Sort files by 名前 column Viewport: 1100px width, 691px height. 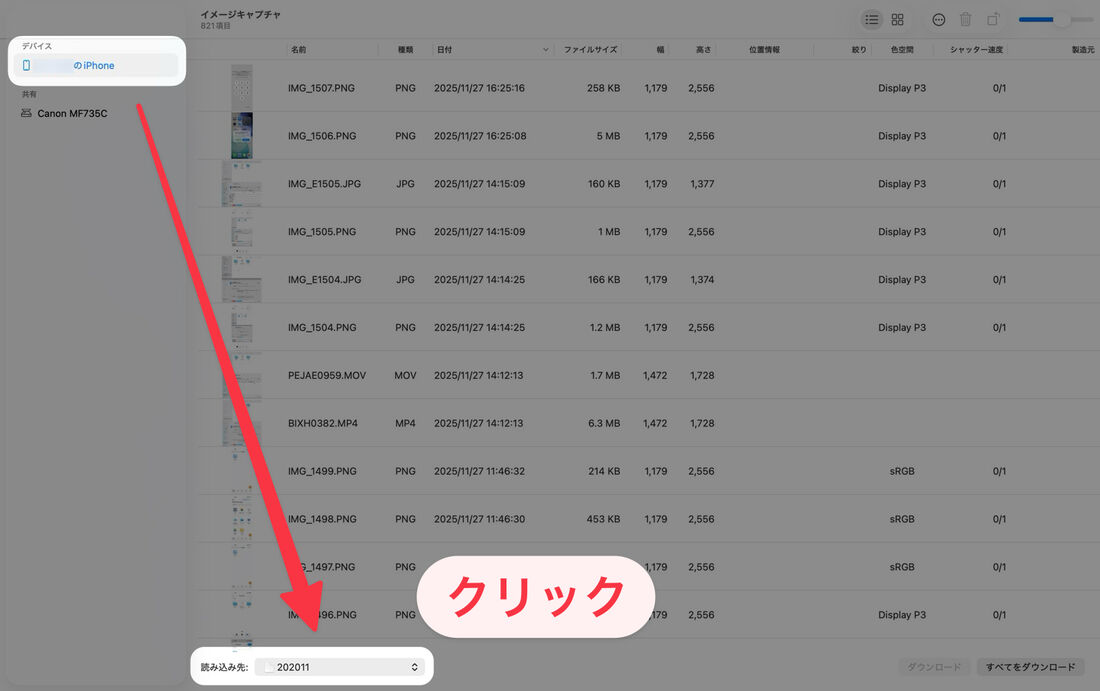click(297, 49)
